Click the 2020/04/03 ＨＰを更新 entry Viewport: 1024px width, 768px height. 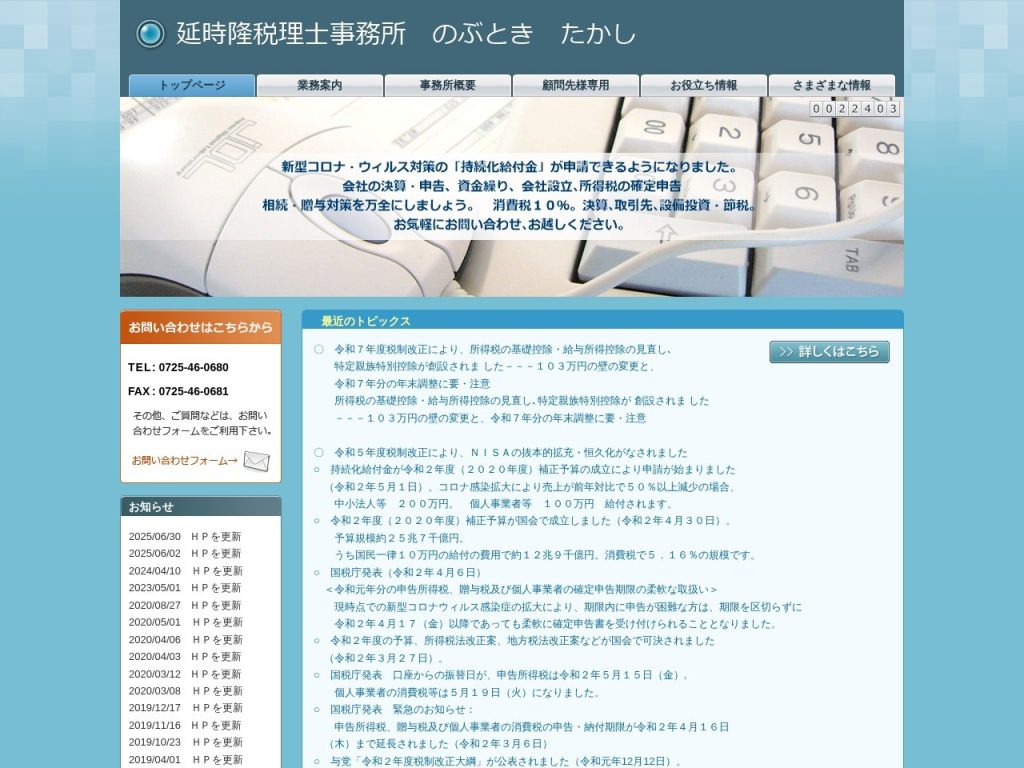pos(185,656)
